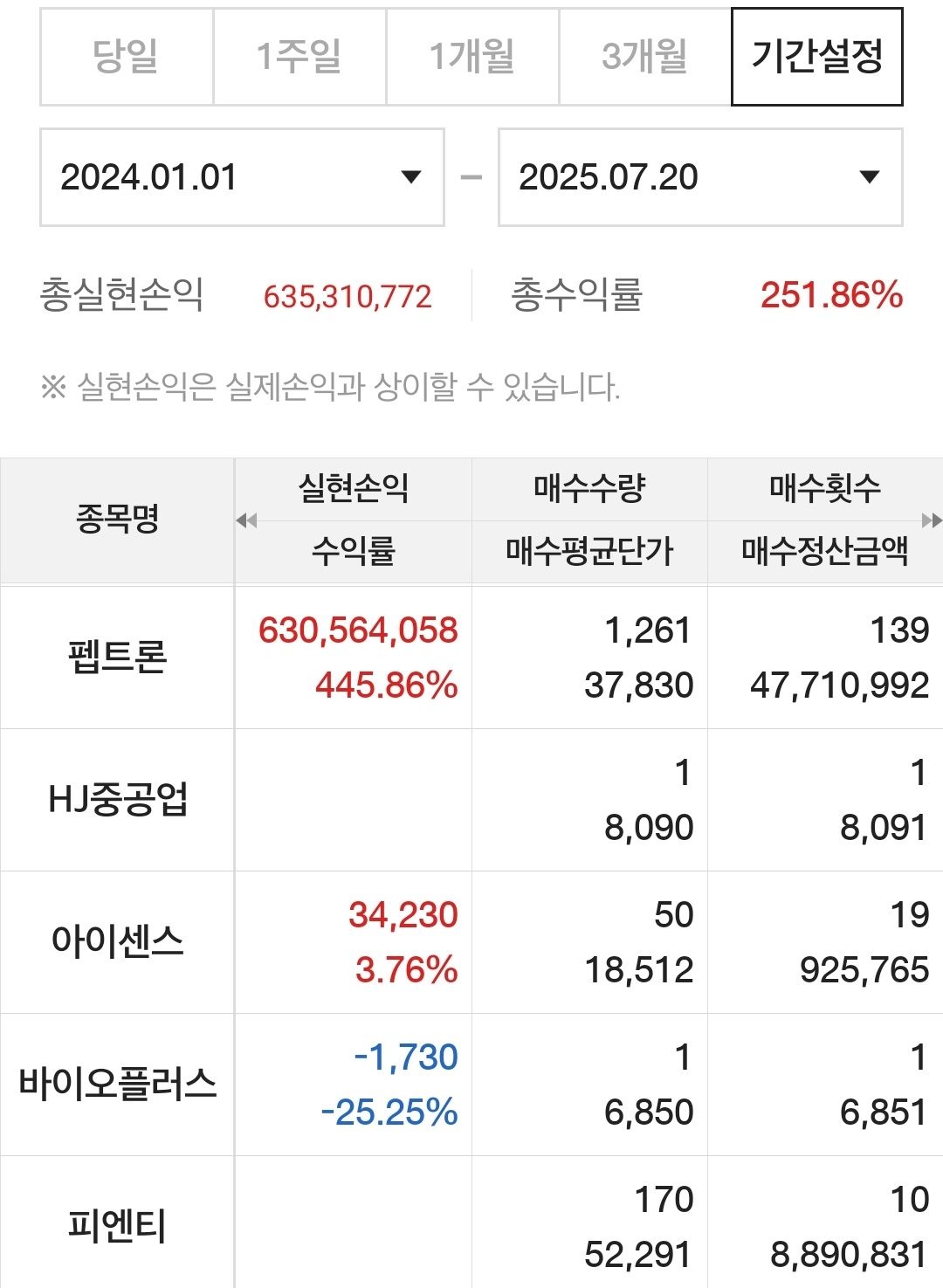Open the 아이센스 stock entry
This screenshot has width=943, height=1288.
tap(471, 942)
